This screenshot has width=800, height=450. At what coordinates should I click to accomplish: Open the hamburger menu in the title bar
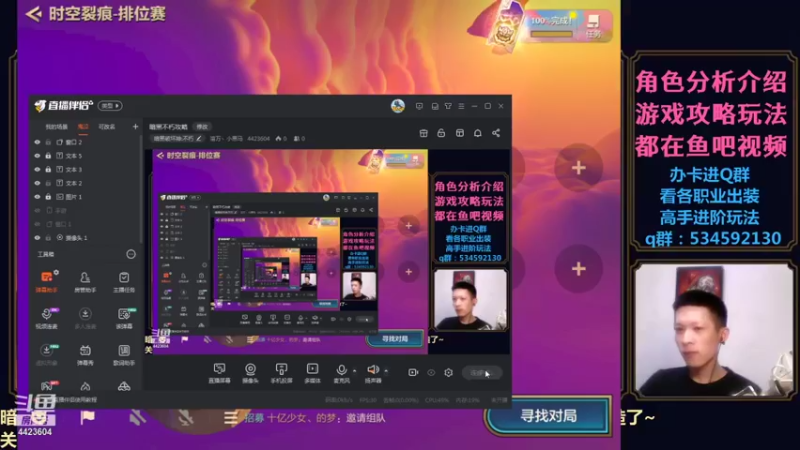[461, 106]
